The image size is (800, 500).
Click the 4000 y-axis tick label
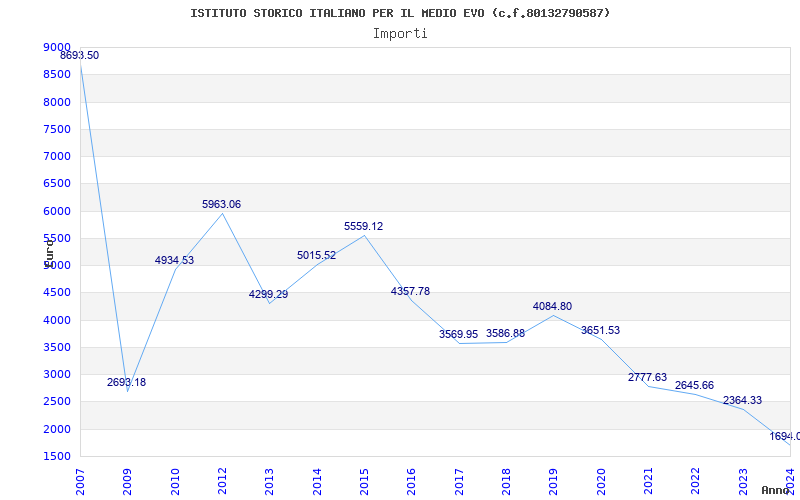pyautogui.click(x=57, y=320)
